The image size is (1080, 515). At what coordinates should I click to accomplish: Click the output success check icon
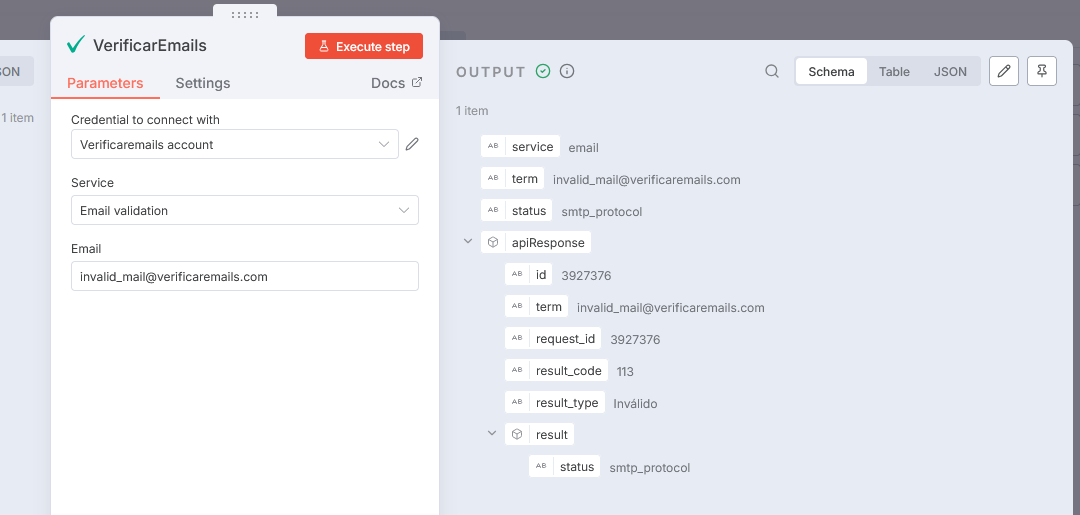(543, 72)
